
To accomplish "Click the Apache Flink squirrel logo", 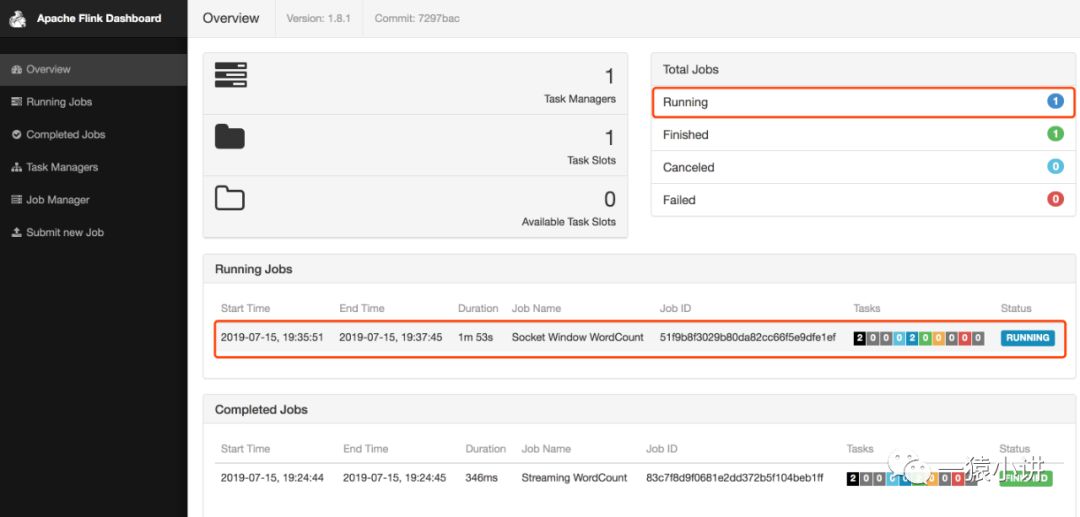I will click(17, 19).
